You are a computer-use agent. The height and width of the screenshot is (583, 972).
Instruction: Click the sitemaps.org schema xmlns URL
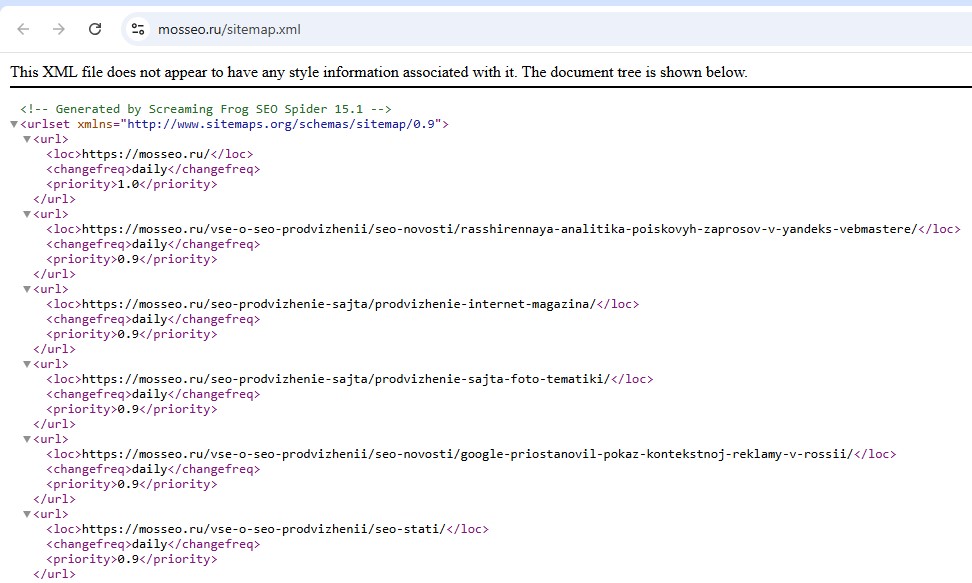coord(284,124)
